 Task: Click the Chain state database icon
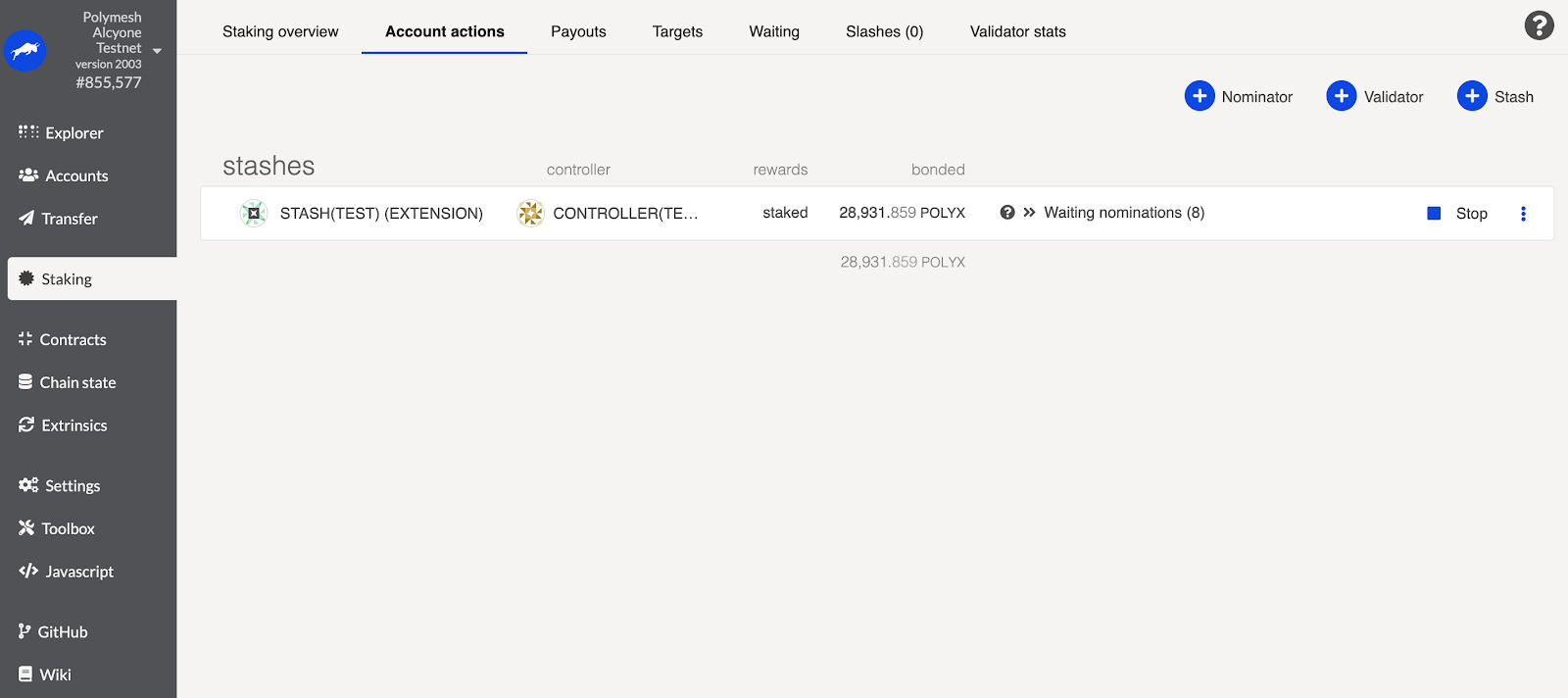[x=25, y=382]
